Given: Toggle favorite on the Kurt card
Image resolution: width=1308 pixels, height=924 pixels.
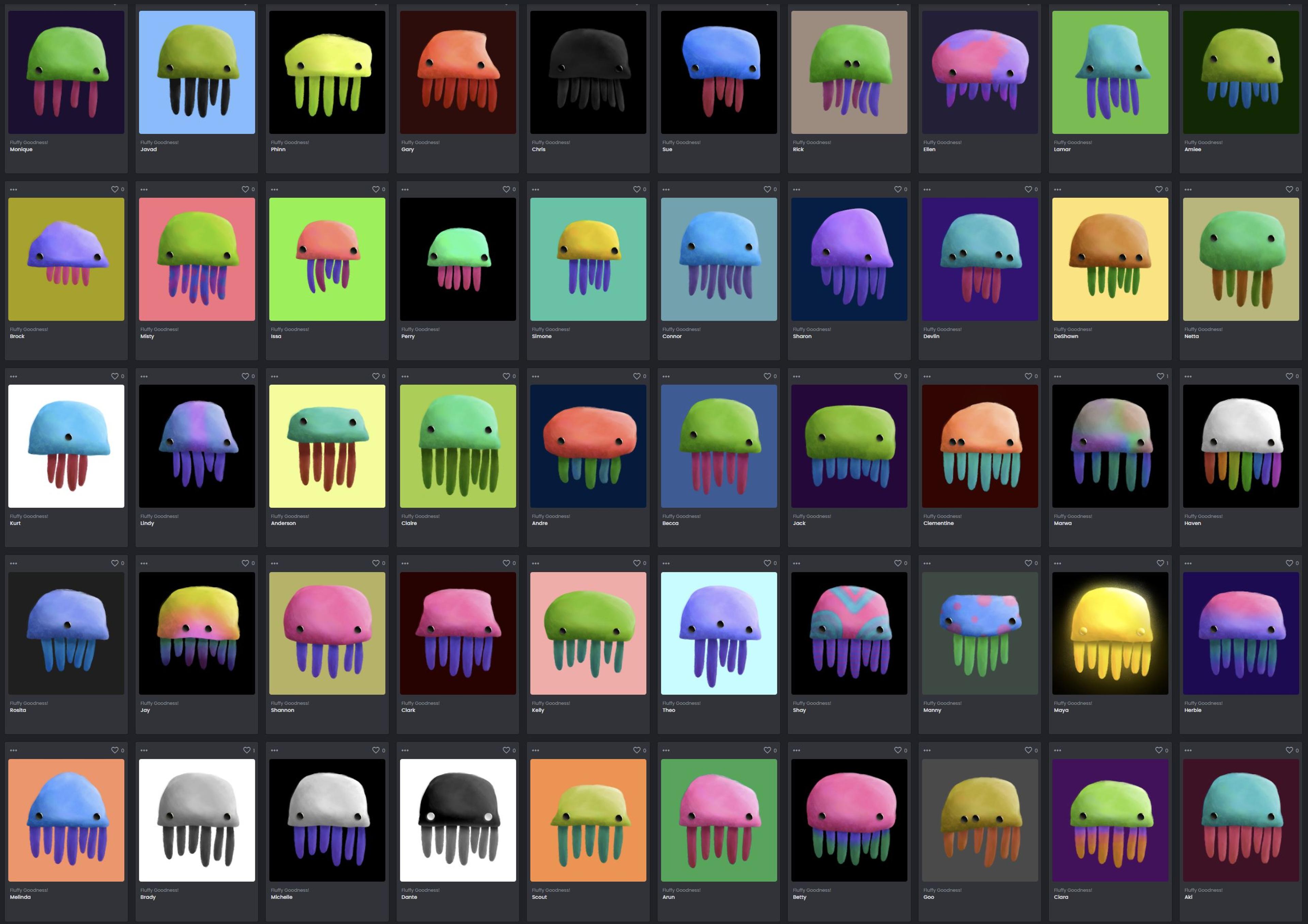Looking at the screenshot, I should [x=114, y=376].
